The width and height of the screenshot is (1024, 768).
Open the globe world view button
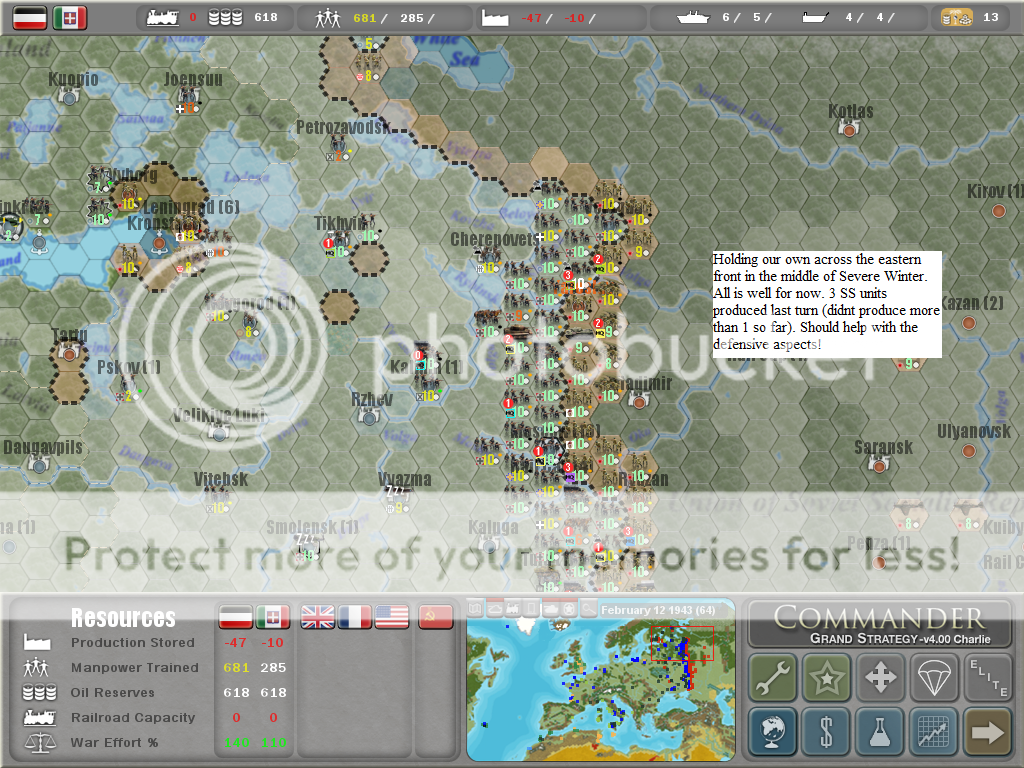pos(773,732)
